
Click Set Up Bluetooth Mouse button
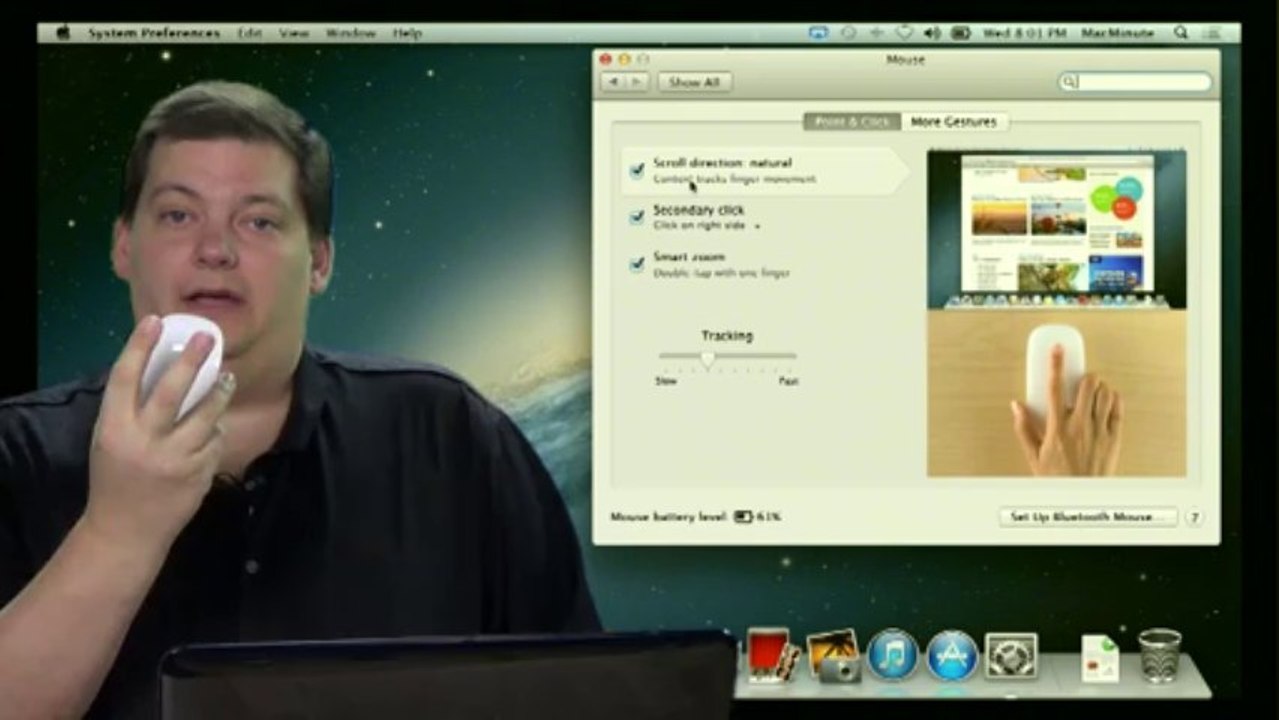pos(1088,517)
